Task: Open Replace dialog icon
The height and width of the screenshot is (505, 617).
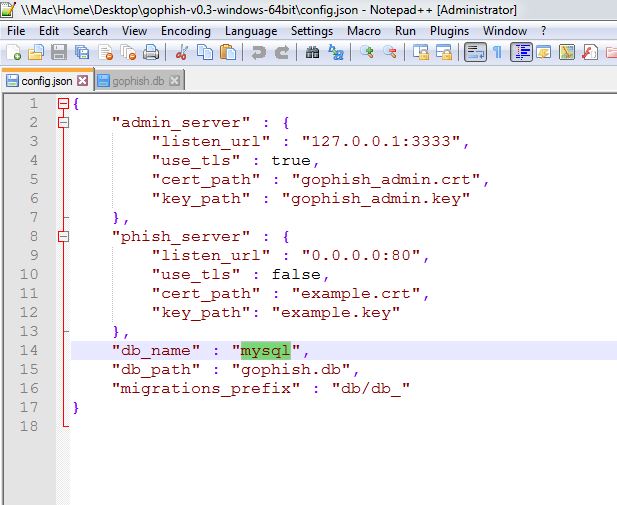Action: pyautogui.click(x=336, y=52)
